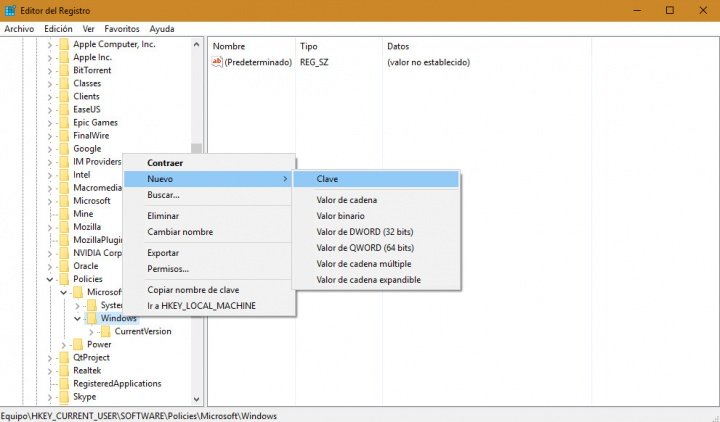Choose Buscar... in the context menu
720x422 pixels.
point(209,195)
